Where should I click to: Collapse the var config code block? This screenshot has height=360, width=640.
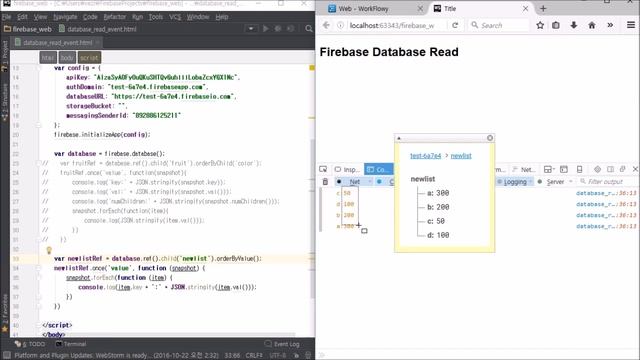(x=39, y=68)
